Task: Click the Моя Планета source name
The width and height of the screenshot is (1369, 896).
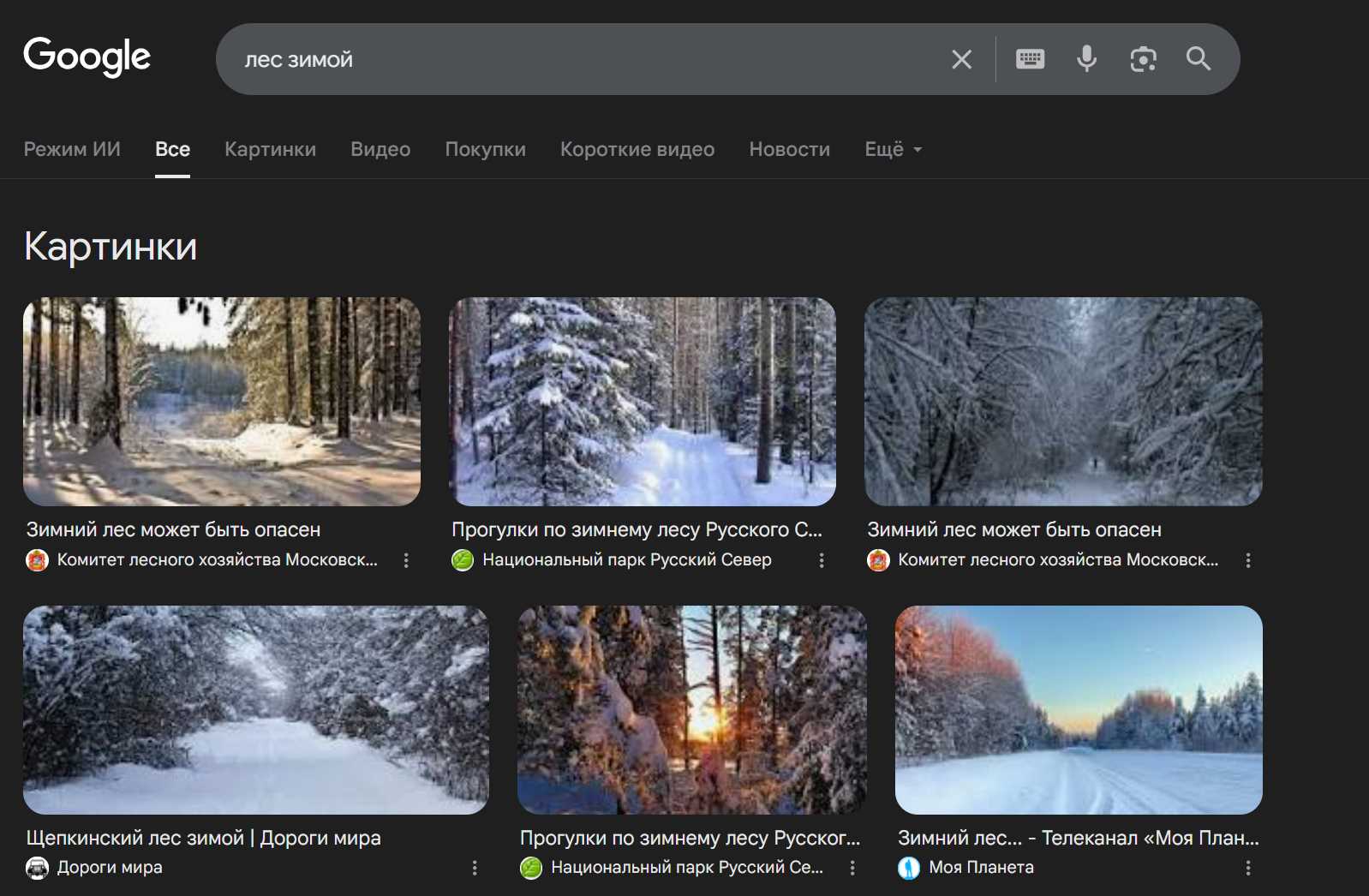Action: [982, 868]
